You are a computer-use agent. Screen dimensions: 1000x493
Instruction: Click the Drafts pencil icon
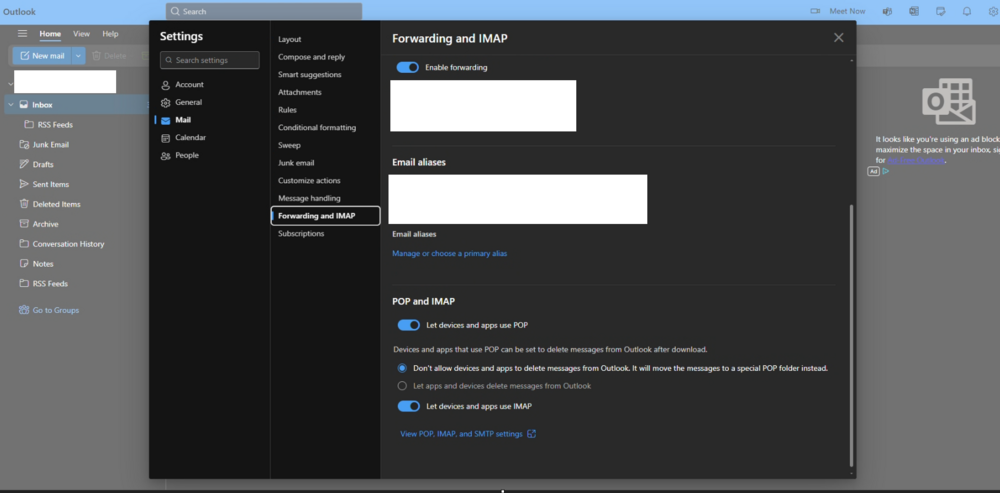pos(24,165)
